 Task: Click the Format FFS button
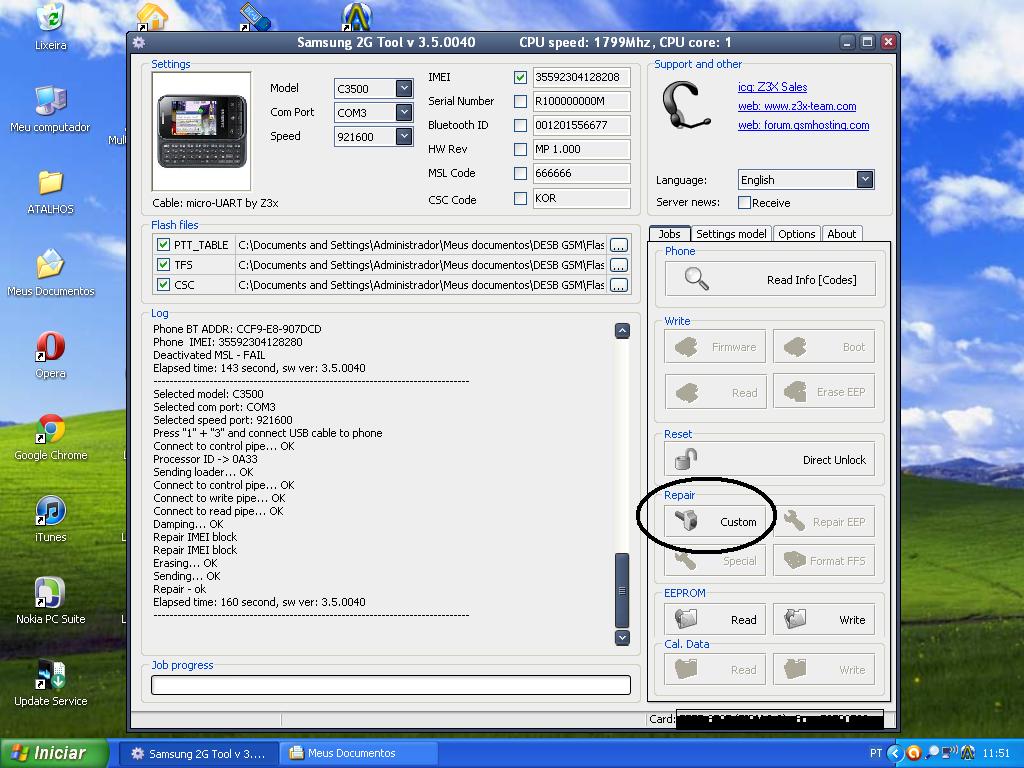(x=824, y=560)
